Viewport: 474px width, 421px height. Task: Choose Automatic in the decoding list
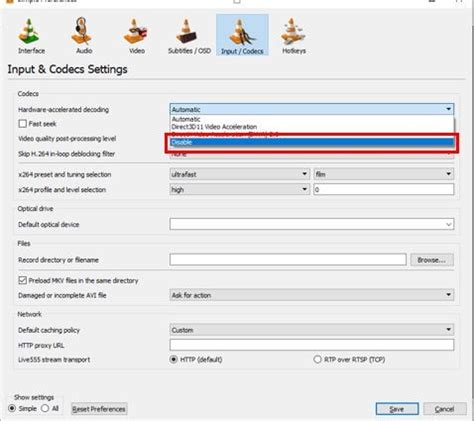[312, 119]
